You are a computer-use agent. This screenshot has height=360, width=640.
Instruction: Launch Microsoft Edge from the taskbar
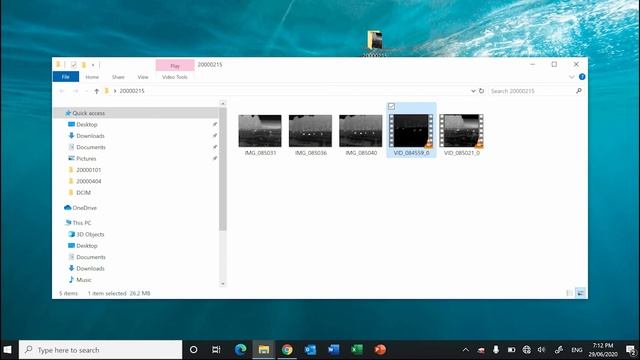[x=240, y=350]
